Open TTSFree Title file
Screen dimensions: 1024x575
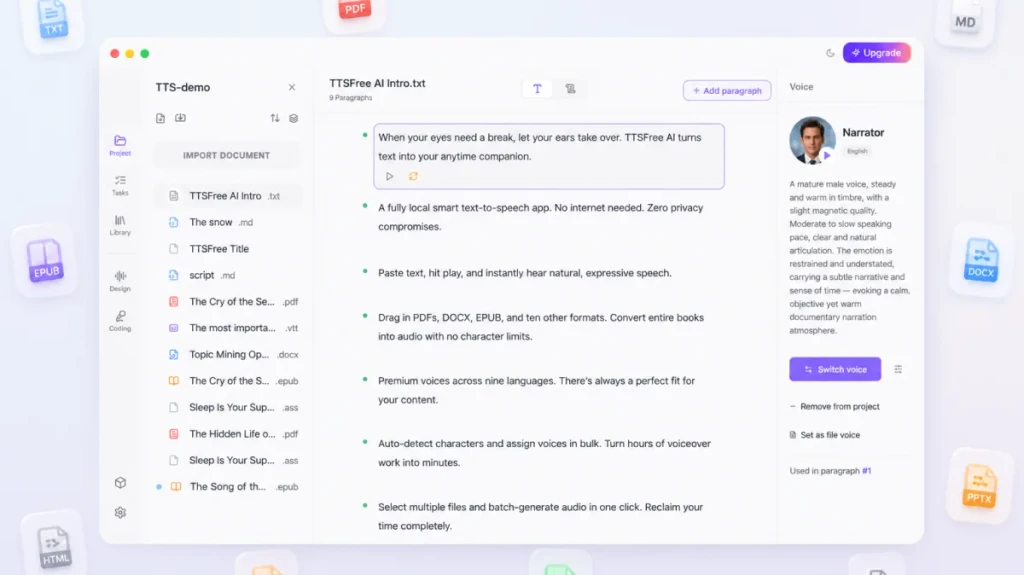coord(228,249)
